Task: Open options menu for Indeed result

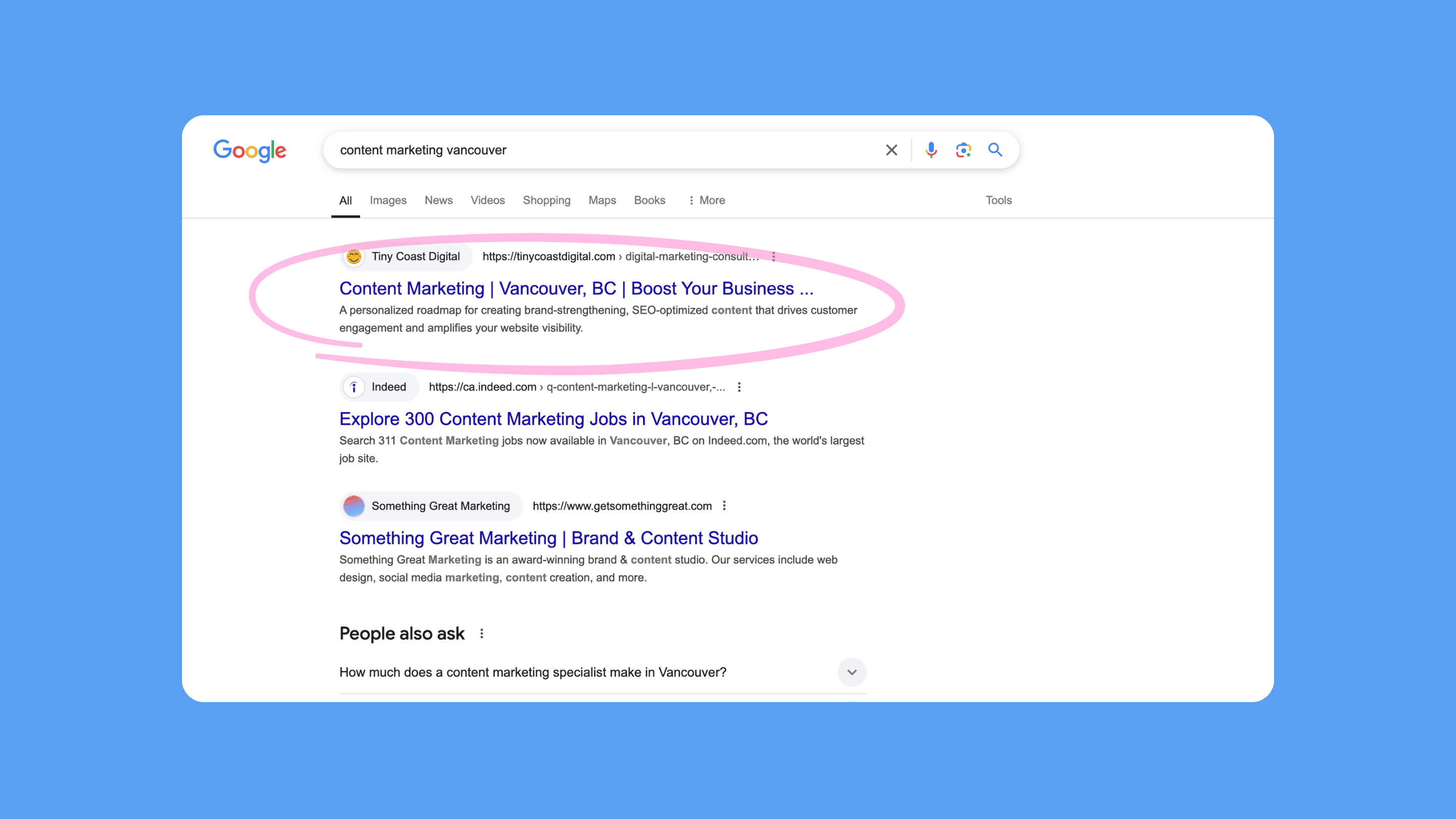Action: [x=739, y=387]
